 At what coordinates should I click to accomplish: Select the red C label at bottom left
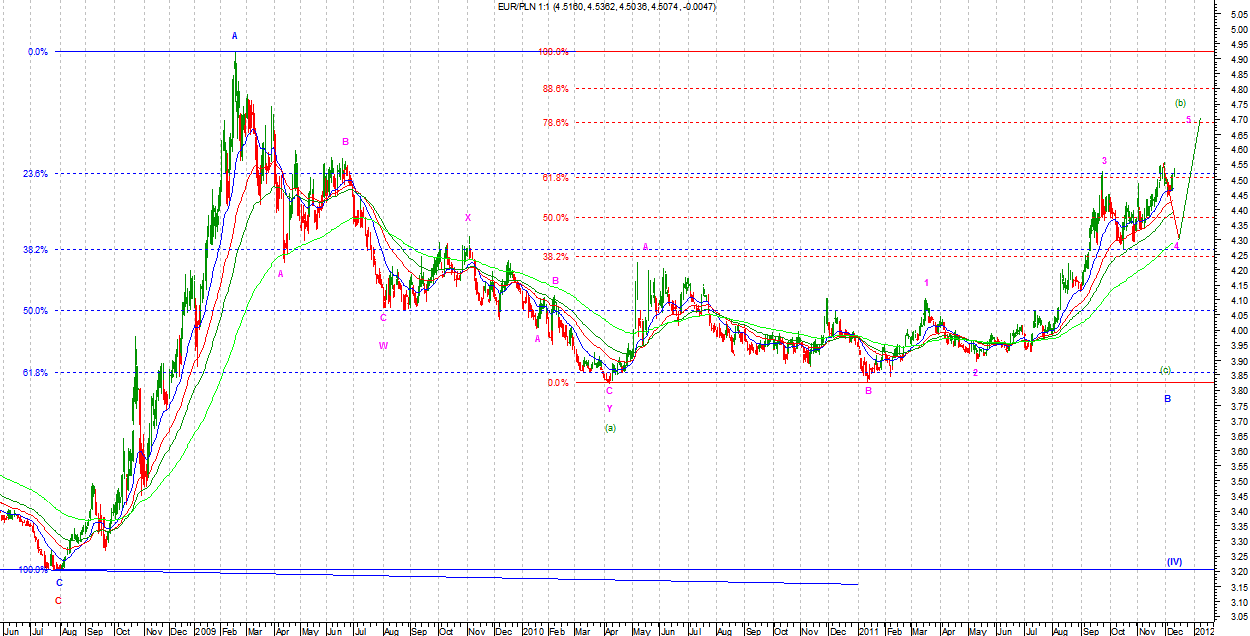tap(58, 601)
